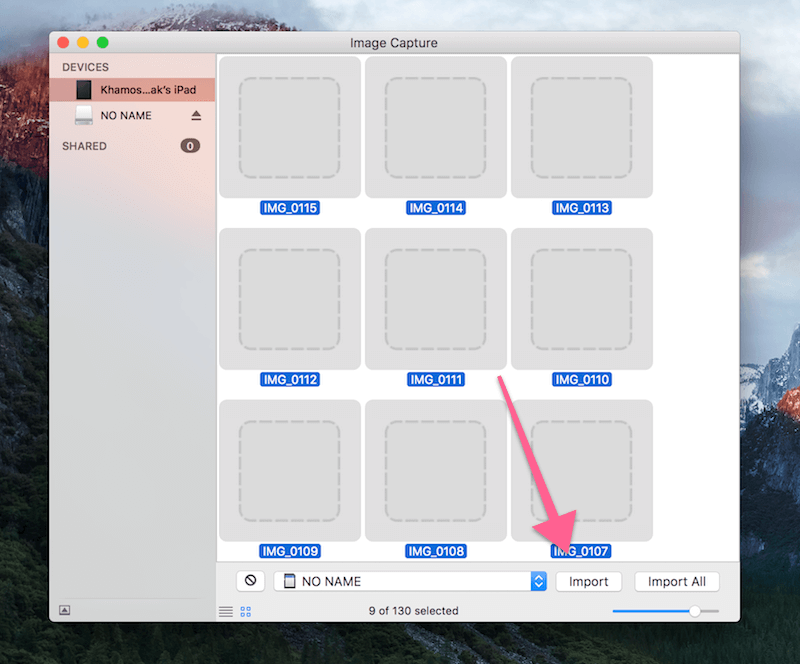This screenshot has width=800, height=664.
Task: Select the IMG_0115 thumbnail
Action: pos(290,127)
